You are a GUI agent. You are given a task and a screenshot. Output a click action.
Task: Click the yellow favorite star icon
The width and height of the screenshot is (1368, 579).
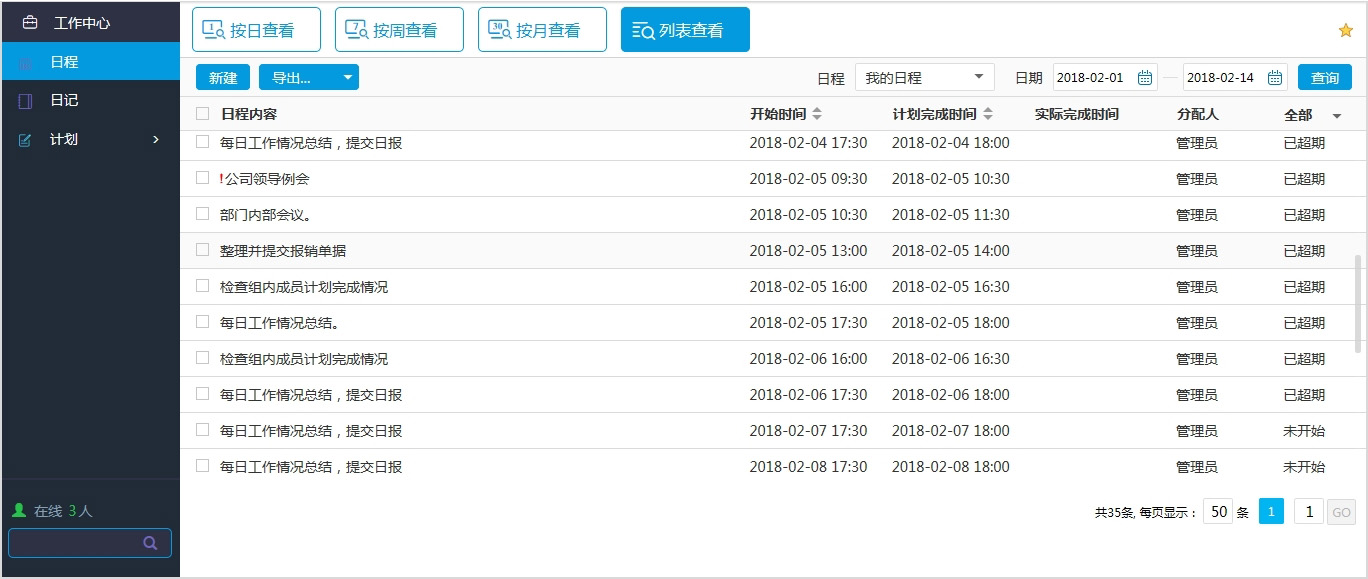pos(1345,30)
